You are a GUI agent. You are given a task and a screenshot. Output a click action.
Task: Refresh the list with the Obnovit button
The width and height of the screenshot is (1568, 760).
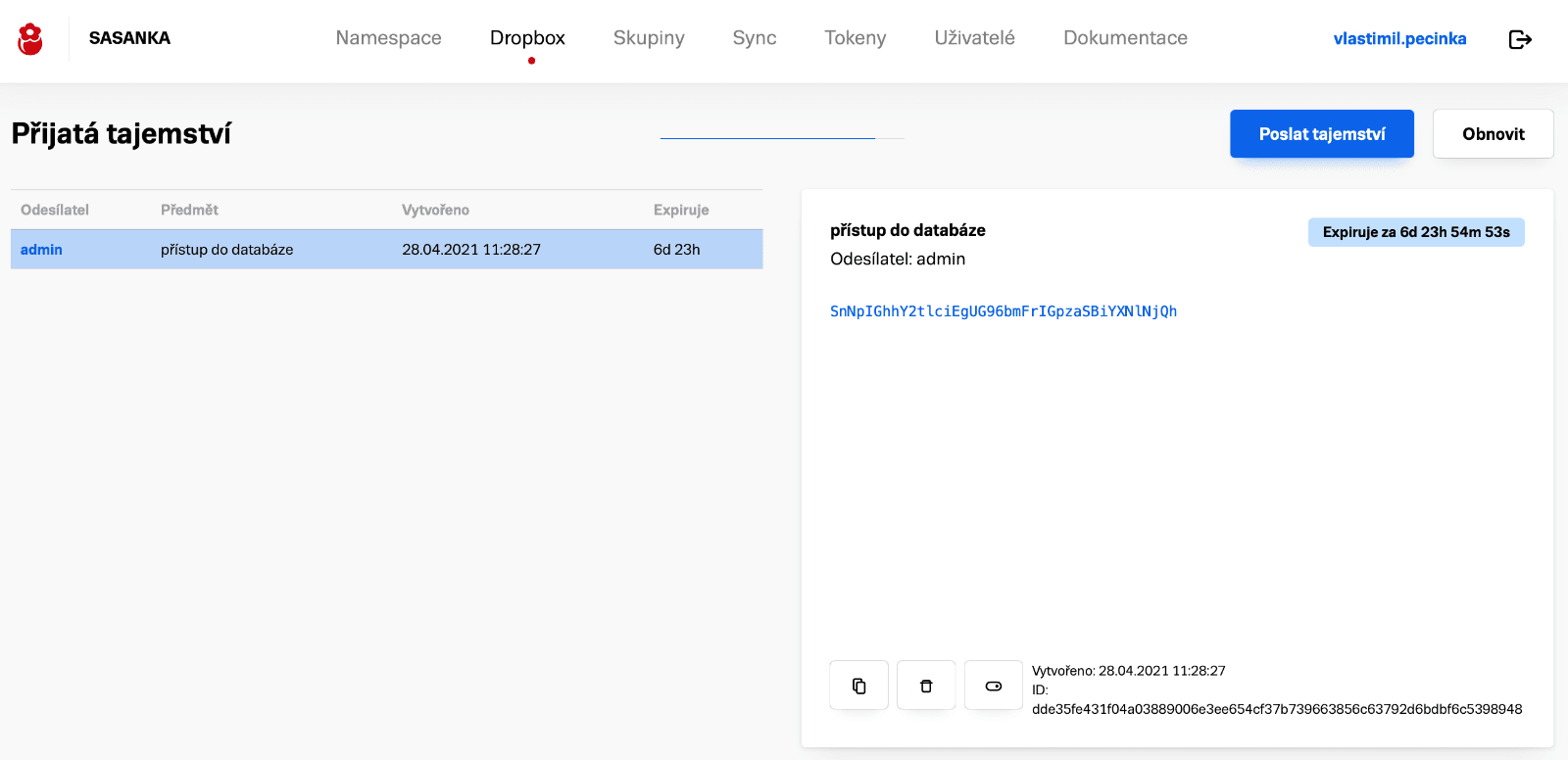1493,134
